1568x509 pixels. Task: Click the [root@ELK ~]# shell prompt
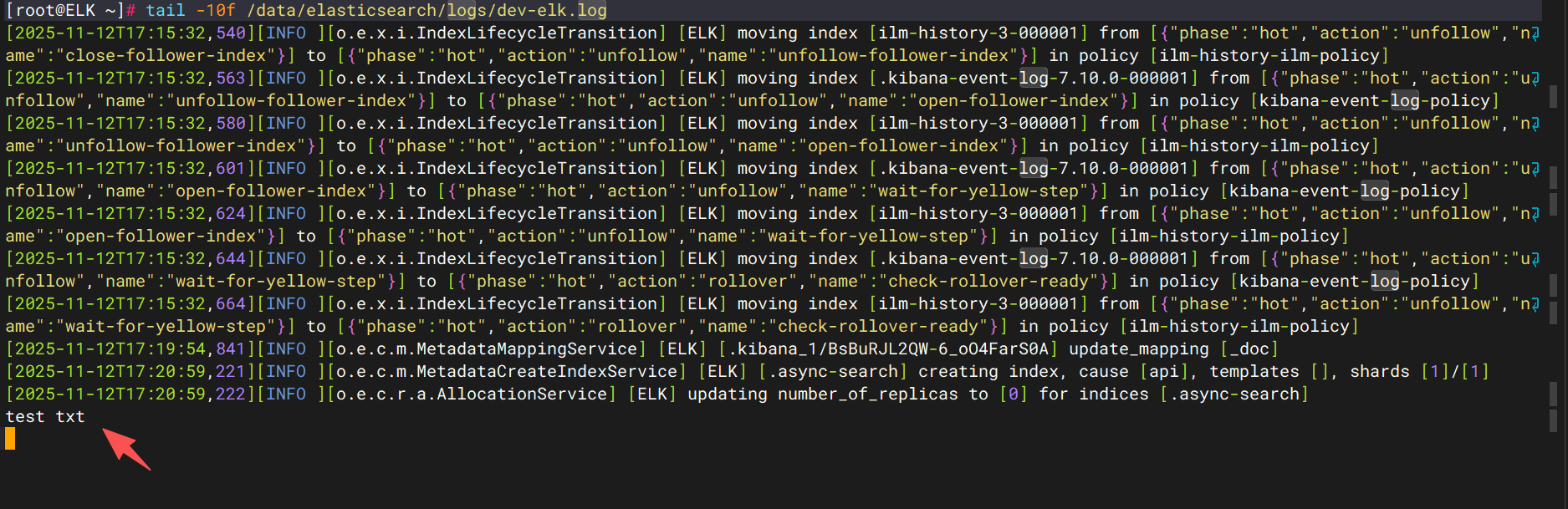pos(65,10)
